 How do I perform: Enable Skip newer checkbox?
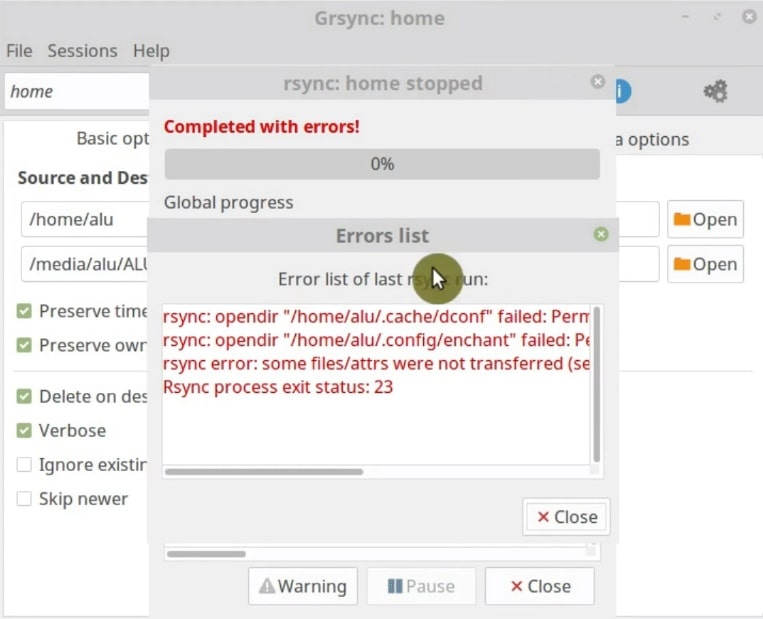pyautogui.click(x=24, y=498)
